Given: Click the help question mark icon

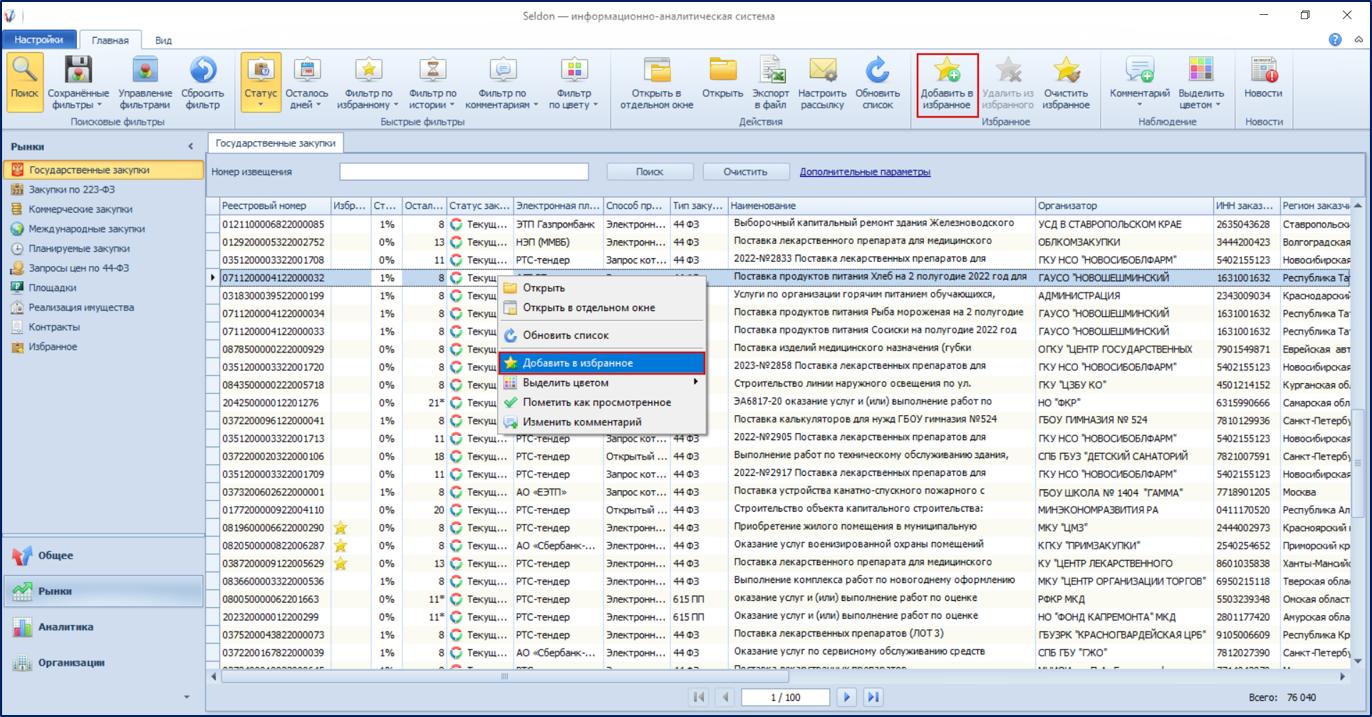Looking at the screenshot, I should (1335, 40).
